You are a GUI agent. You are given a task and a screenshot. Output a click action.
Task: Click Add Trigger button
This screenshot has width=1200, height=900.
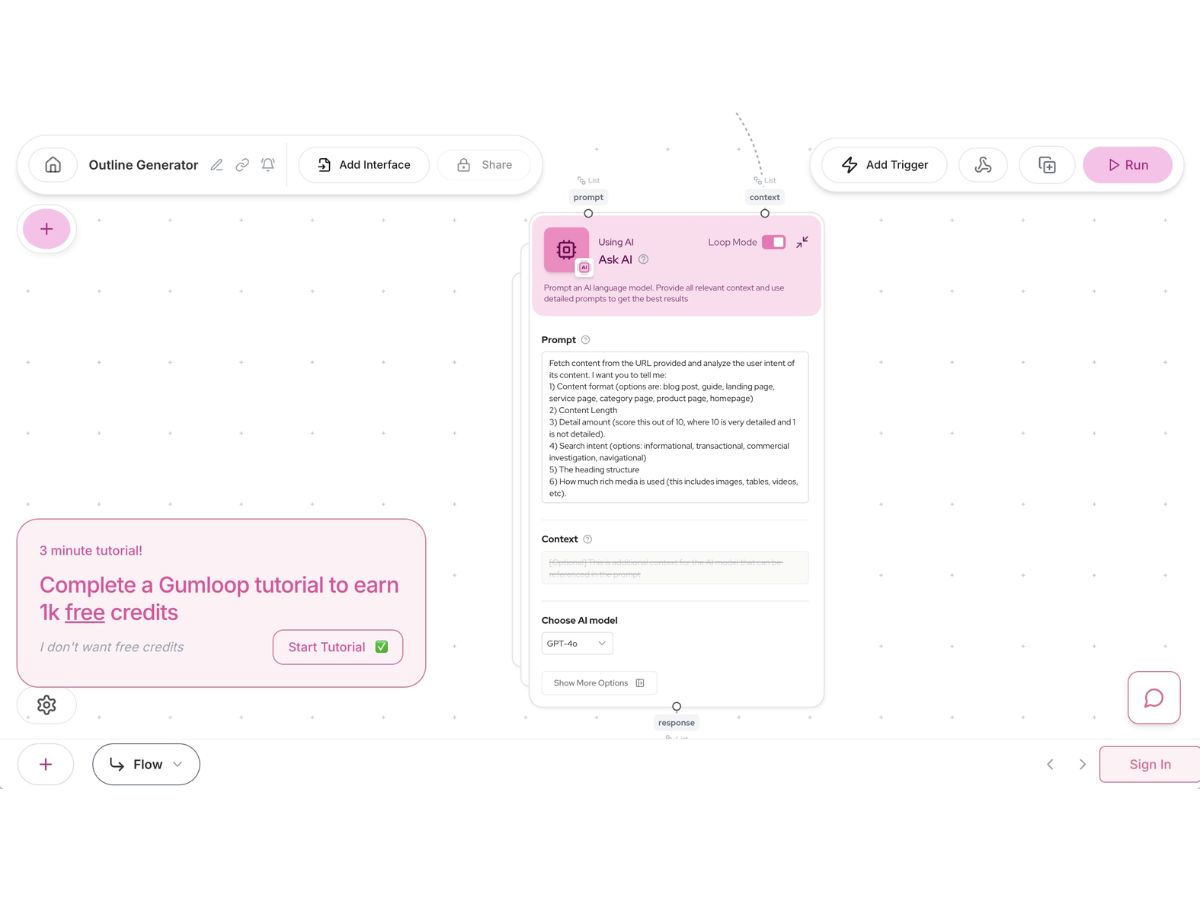point(884,165)
